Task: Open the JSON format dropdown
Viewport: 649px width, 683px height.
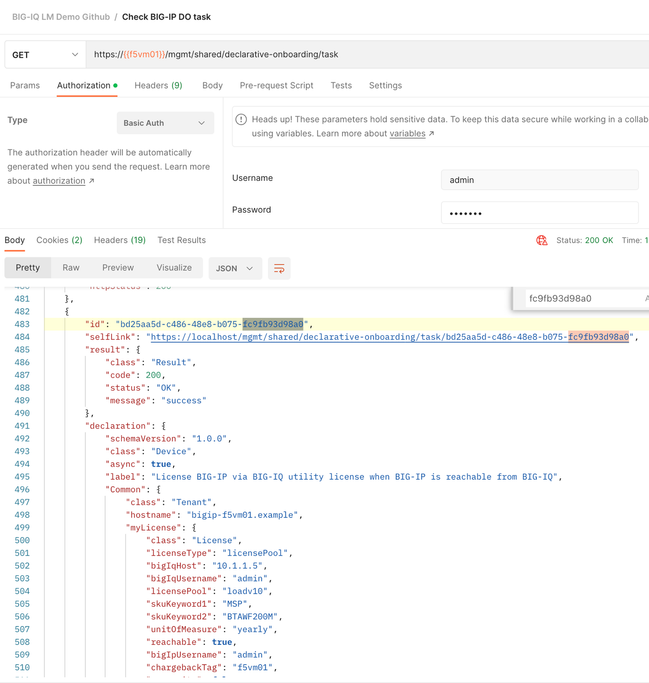Action: click(x=236, y=268)
